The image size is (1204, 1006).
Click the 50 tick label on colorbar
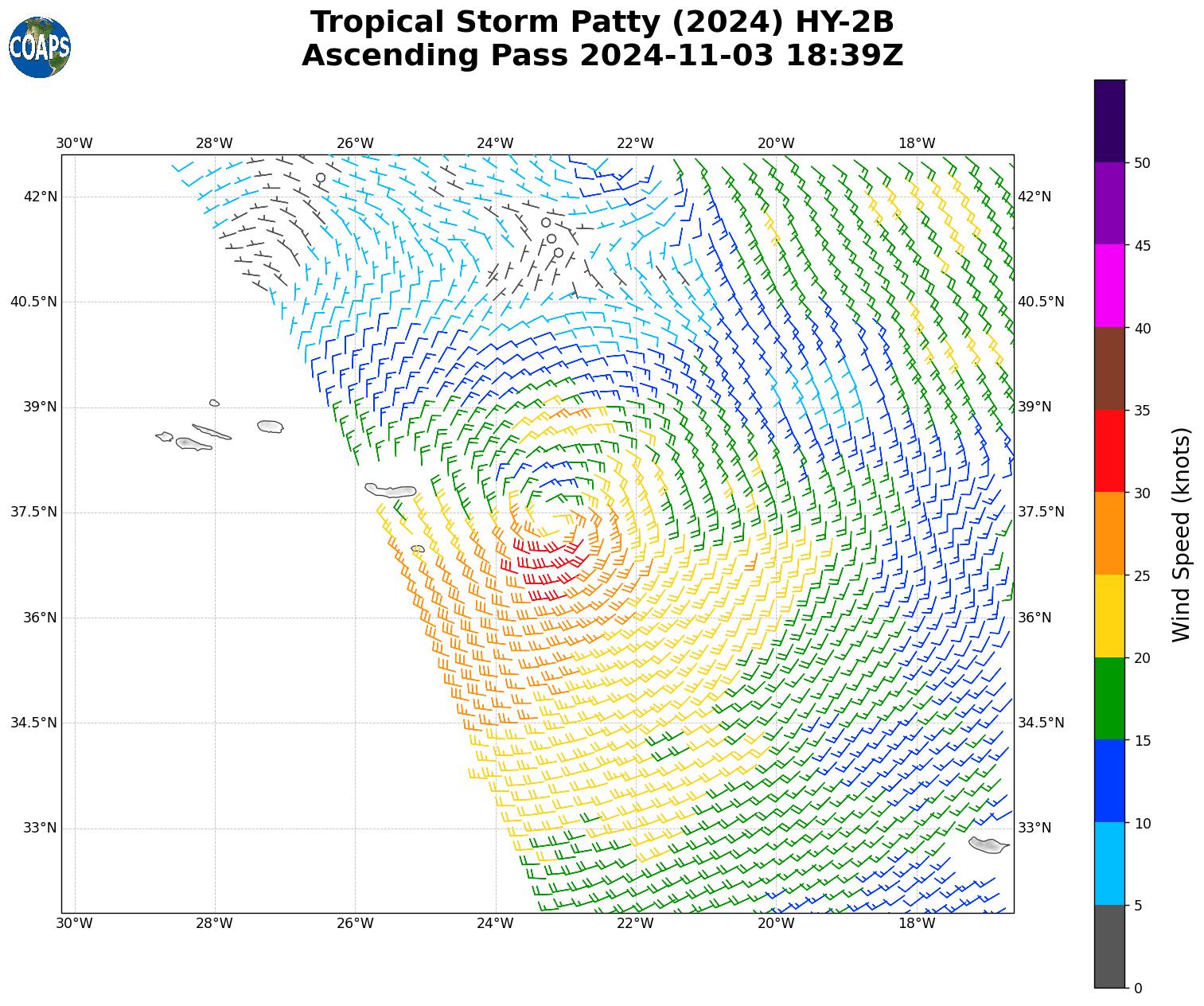tap(1142, 162)
